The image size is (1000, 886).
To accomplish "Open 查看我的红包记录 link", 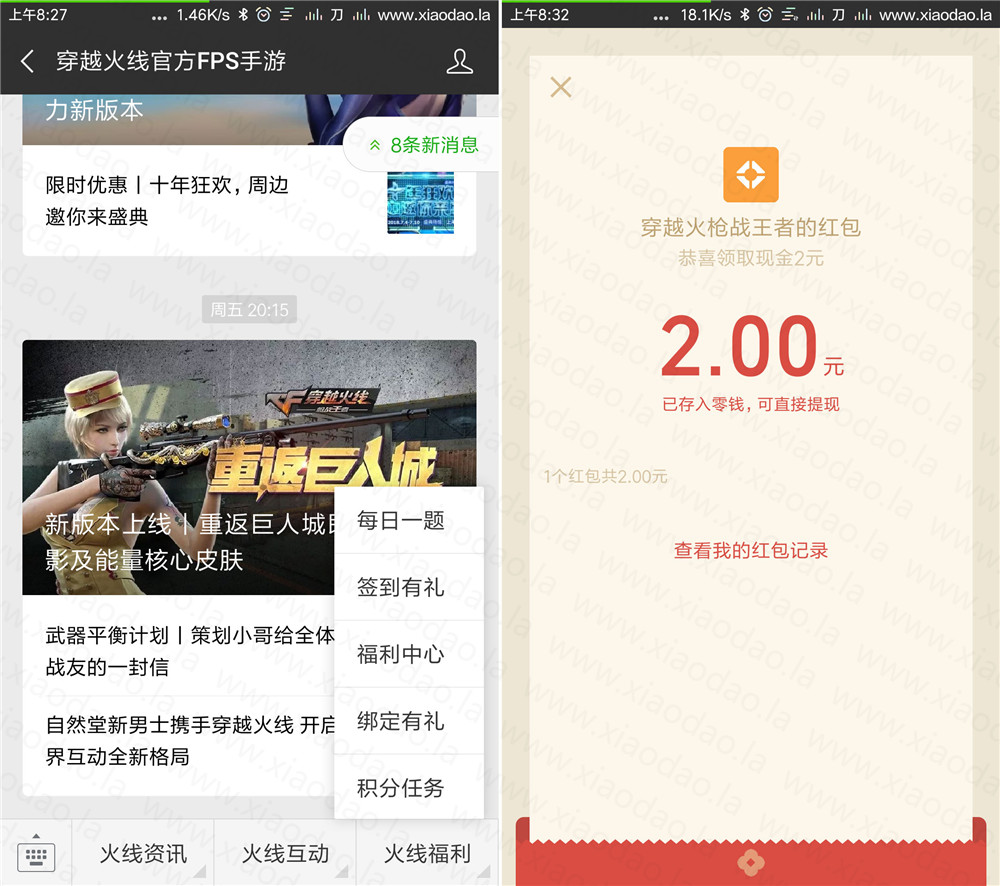I will click(751, 550).
